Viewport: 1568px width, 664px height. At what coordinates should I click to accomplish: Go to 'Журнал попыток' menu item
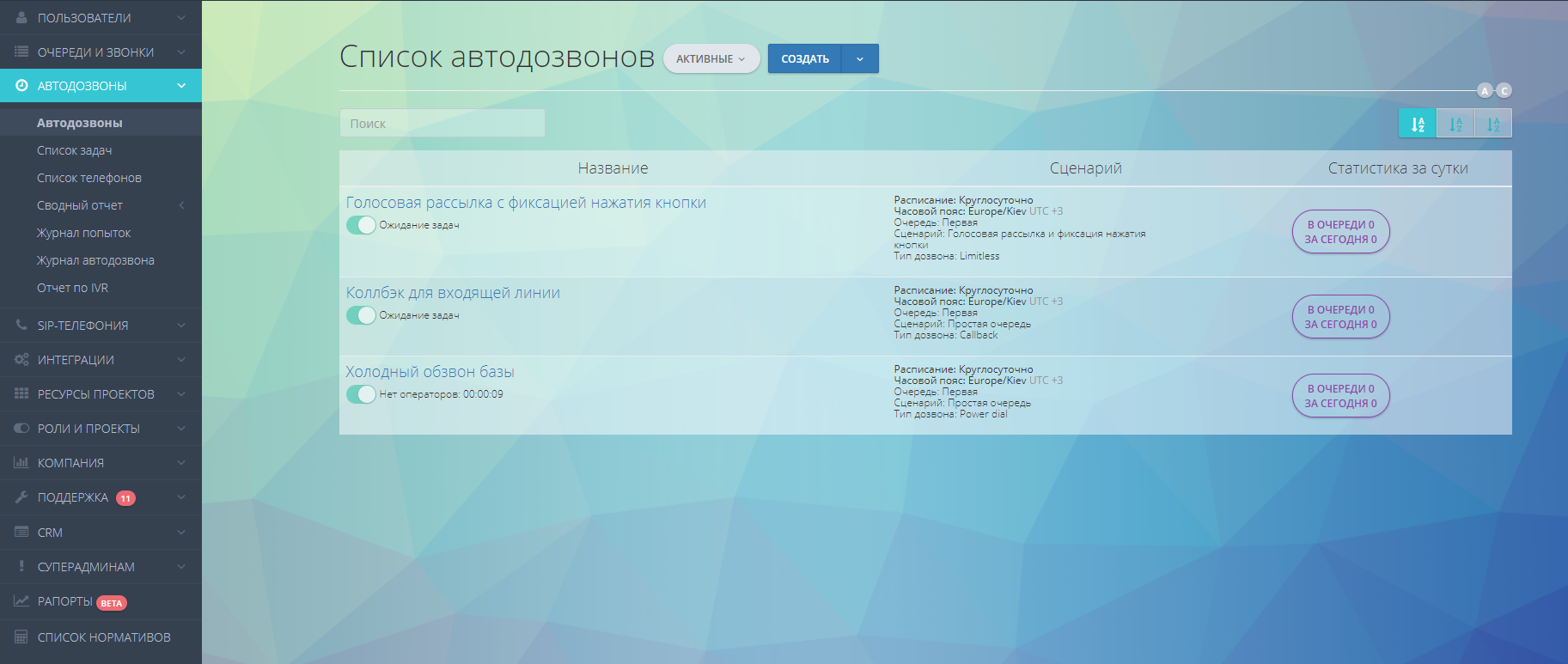tap(84, 233)
